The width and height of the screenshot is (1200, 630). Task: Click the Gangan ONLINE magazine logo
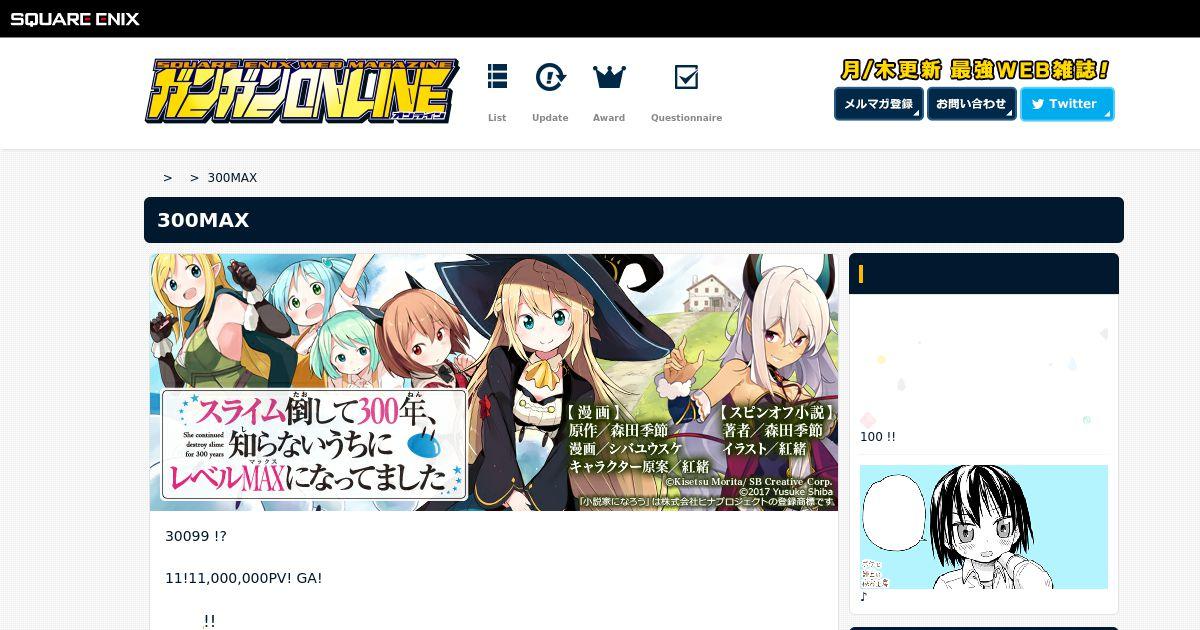pyautogui.click(x=302, y=91)
